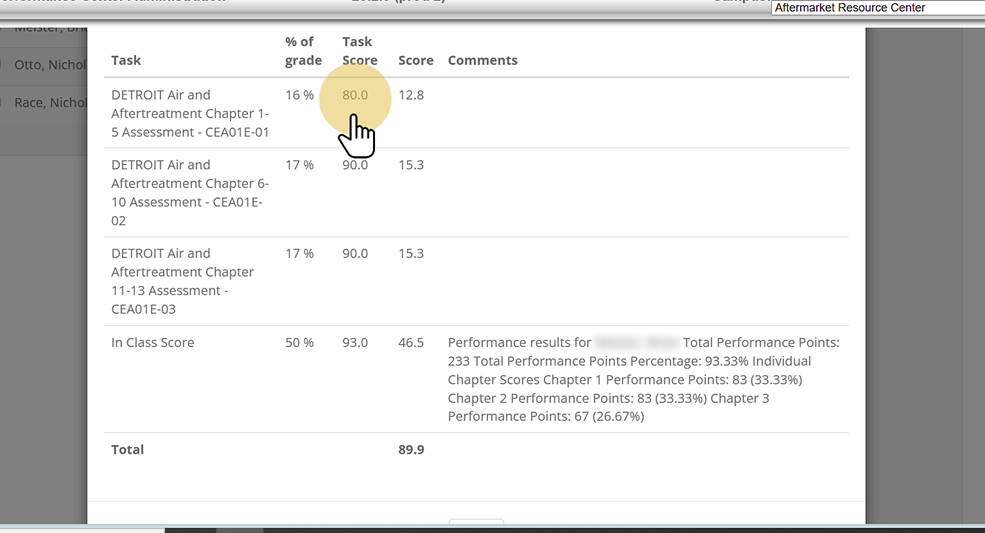Select Race in the background student list
The height and width of the screenshot is (533, 985).
click(50, 102)
